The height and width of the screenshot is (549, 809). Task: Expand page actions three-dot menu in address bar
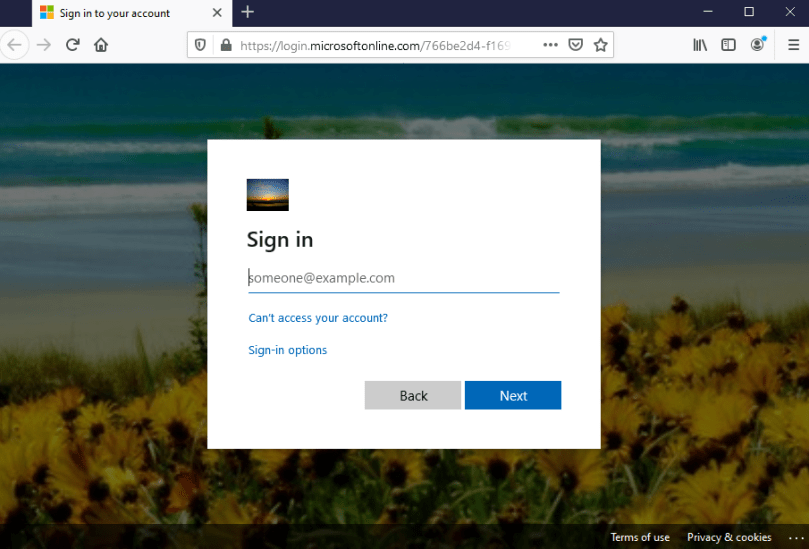[551, 45]
